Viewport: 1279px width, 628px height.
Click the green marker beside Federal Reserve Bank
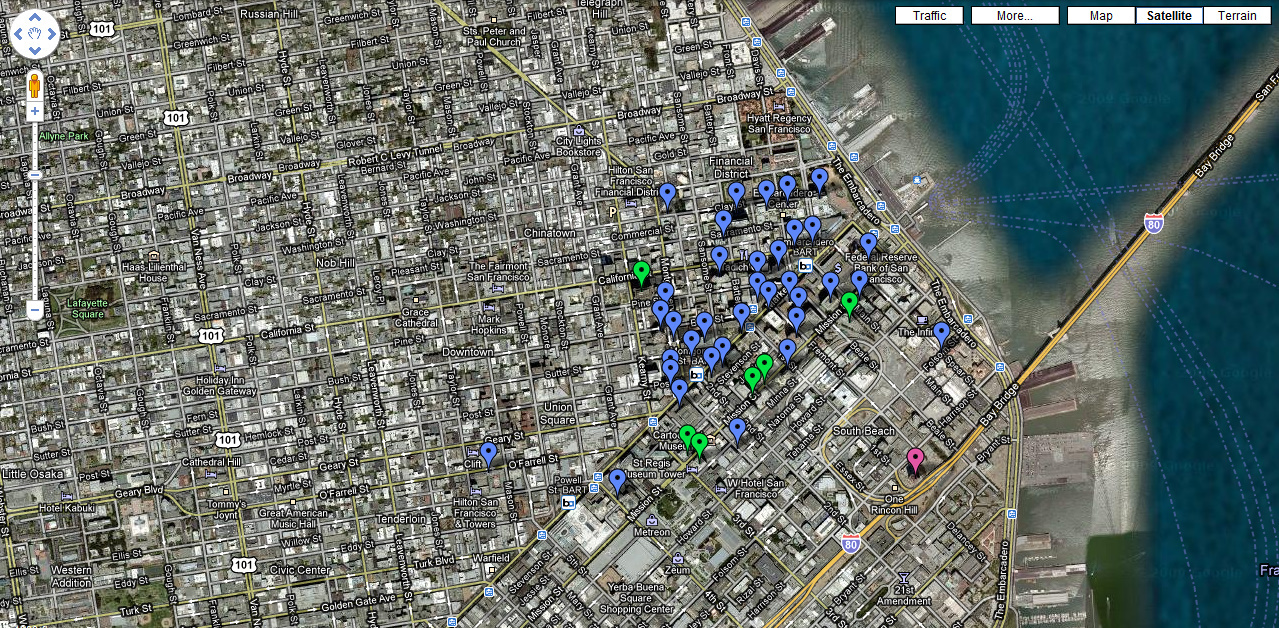849,302
